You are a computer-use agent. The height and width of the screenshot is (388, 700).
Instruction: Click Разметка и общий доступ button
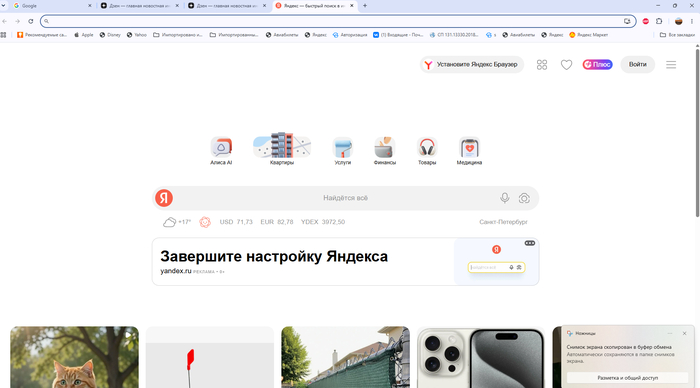tap(627, 378)
